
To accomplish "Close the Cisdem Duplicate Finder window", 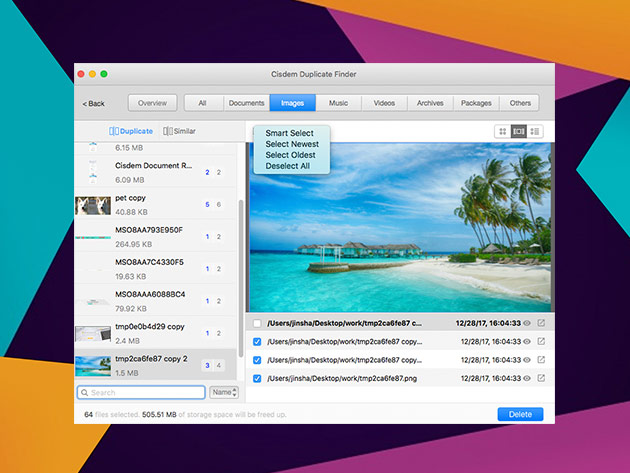I will [x=81, y=74].
